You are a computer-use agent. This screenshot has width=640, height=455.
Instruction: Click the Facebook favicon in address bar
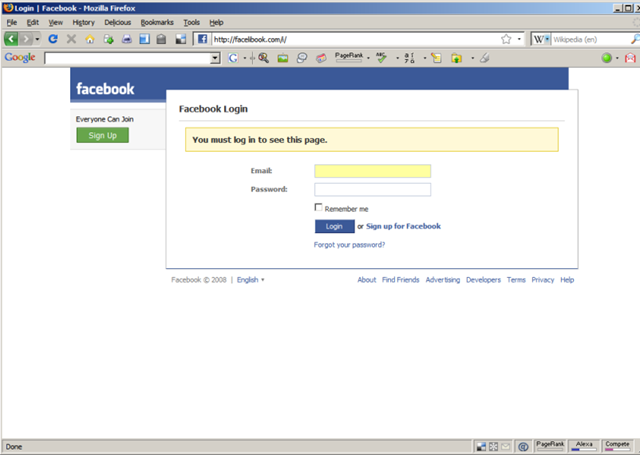[202, 39]
